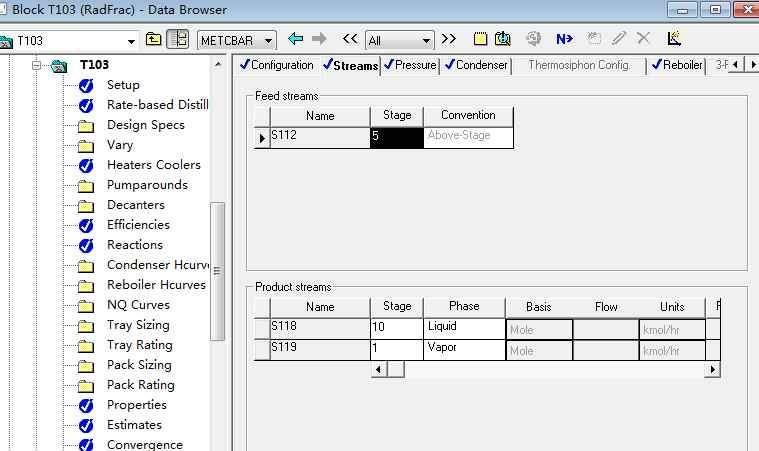Screen dimensions: 759x451
Task: Click the S119 Mole basis cell
Action: [x=539, y=350]
